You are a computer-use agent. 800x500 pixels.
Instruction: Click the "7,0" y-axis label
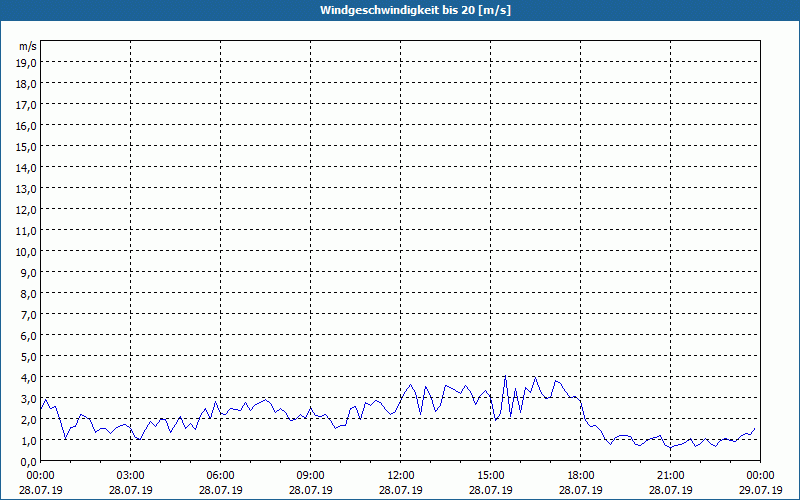(29, 315)
